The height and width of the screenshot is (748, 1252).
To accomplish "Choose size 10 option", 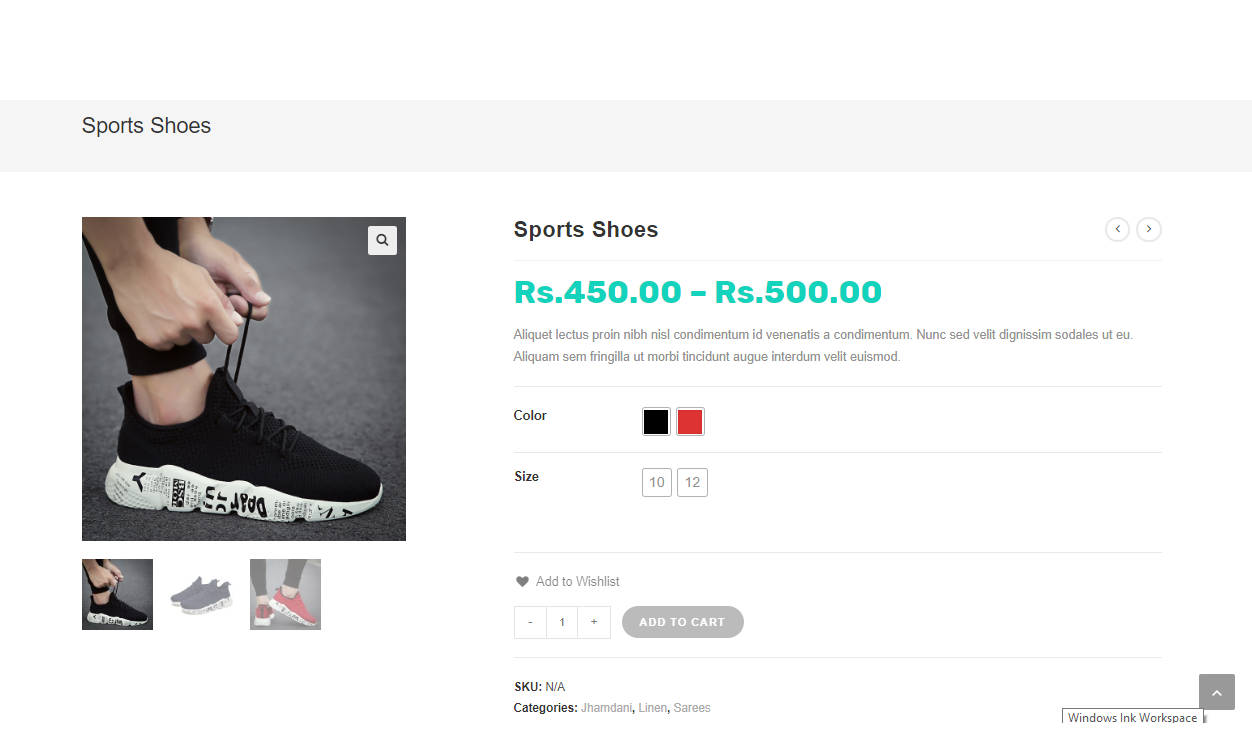I will point(657,482).
